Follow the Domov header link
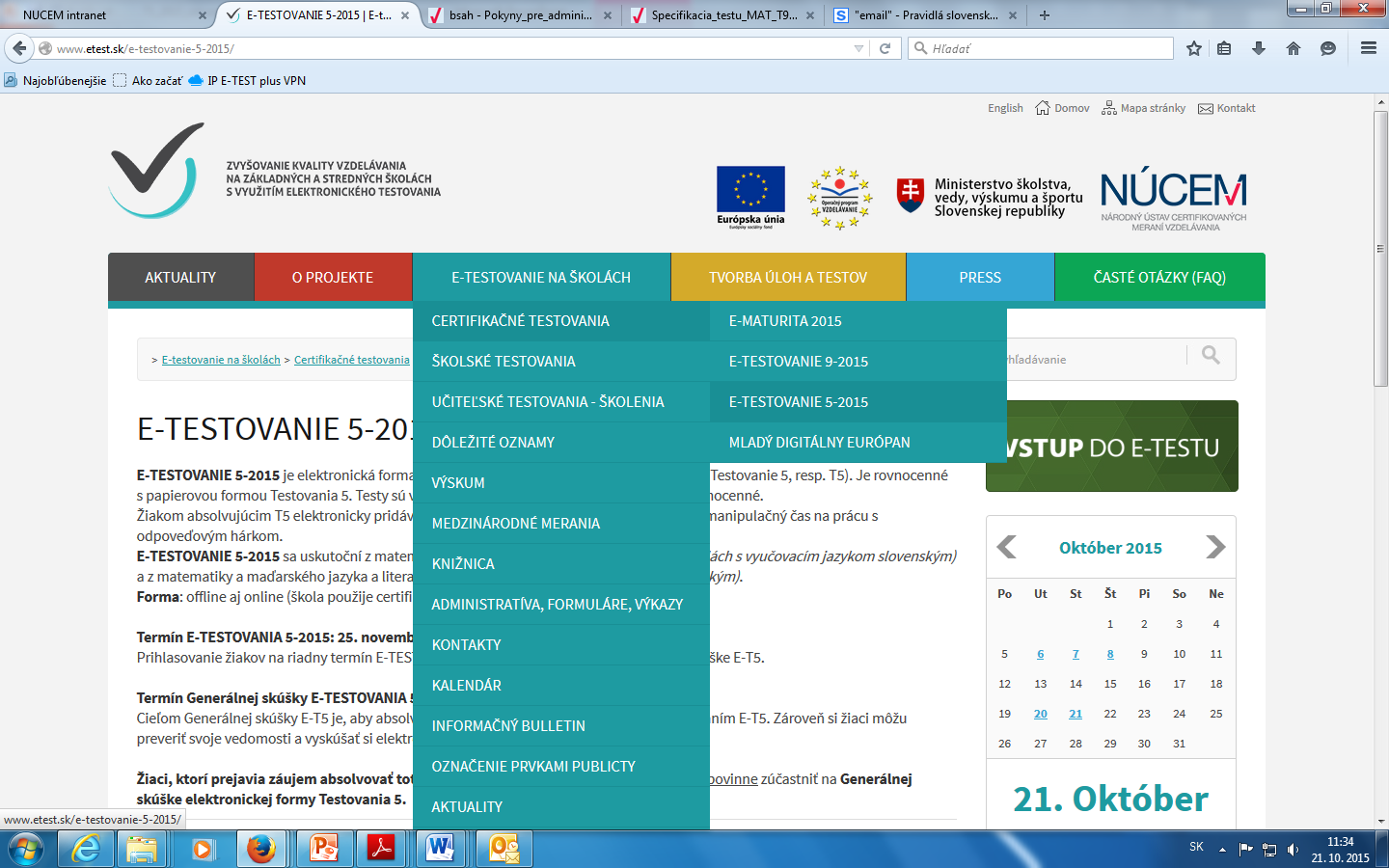The image size is (1389, 868). click(1062, 108)
